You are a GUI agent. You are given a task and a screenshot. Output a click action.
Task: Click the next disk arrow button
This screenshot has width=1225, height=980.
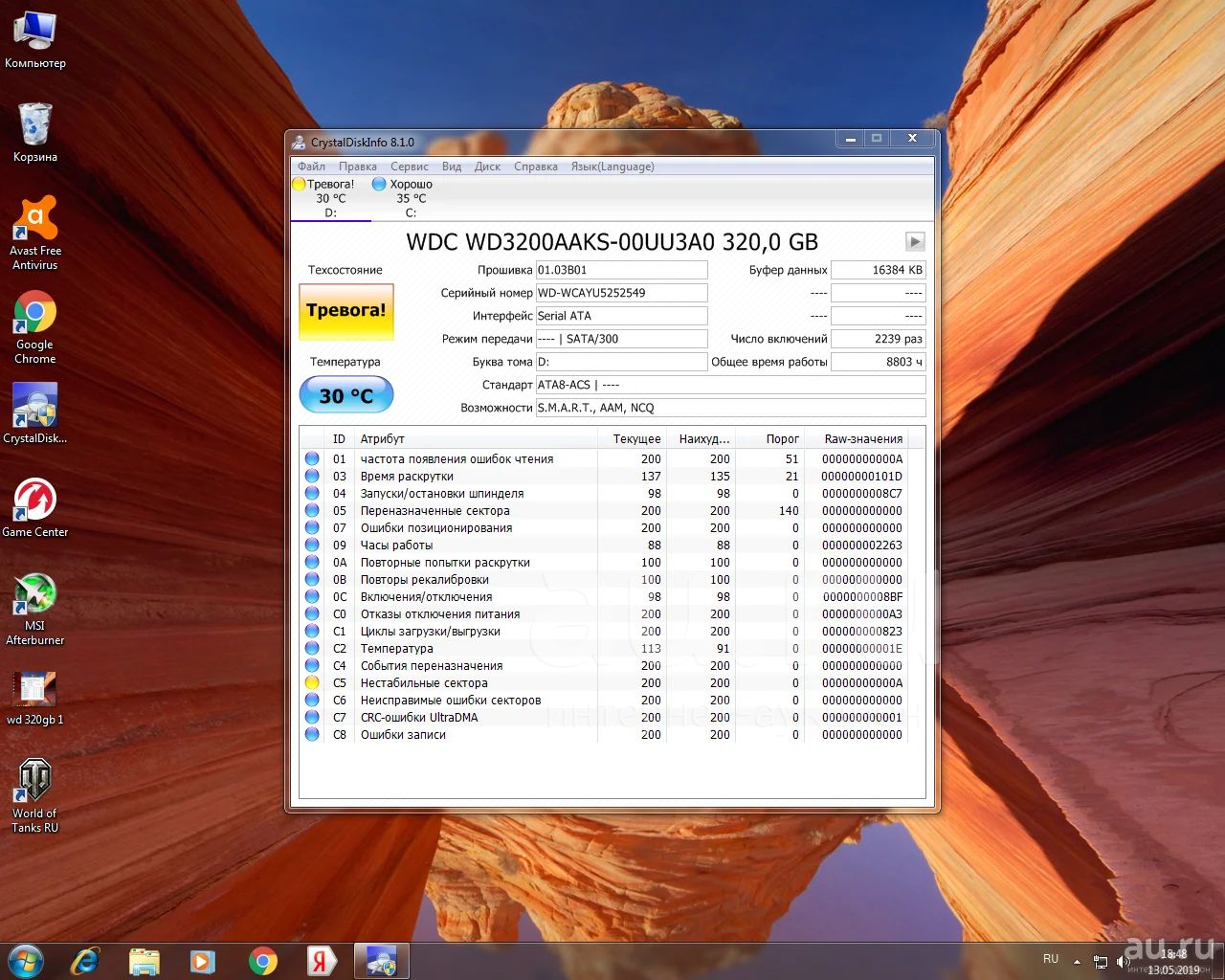915,241
